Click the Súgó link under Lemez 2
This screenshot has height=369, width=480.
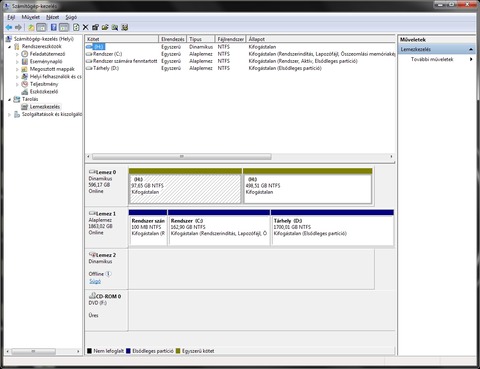pos(95,281)
